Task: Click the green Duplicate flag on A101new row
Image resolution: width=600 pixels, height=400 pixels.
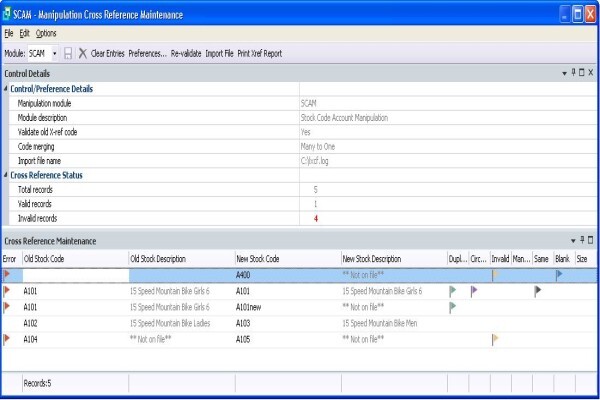Action: pos(452,307)
